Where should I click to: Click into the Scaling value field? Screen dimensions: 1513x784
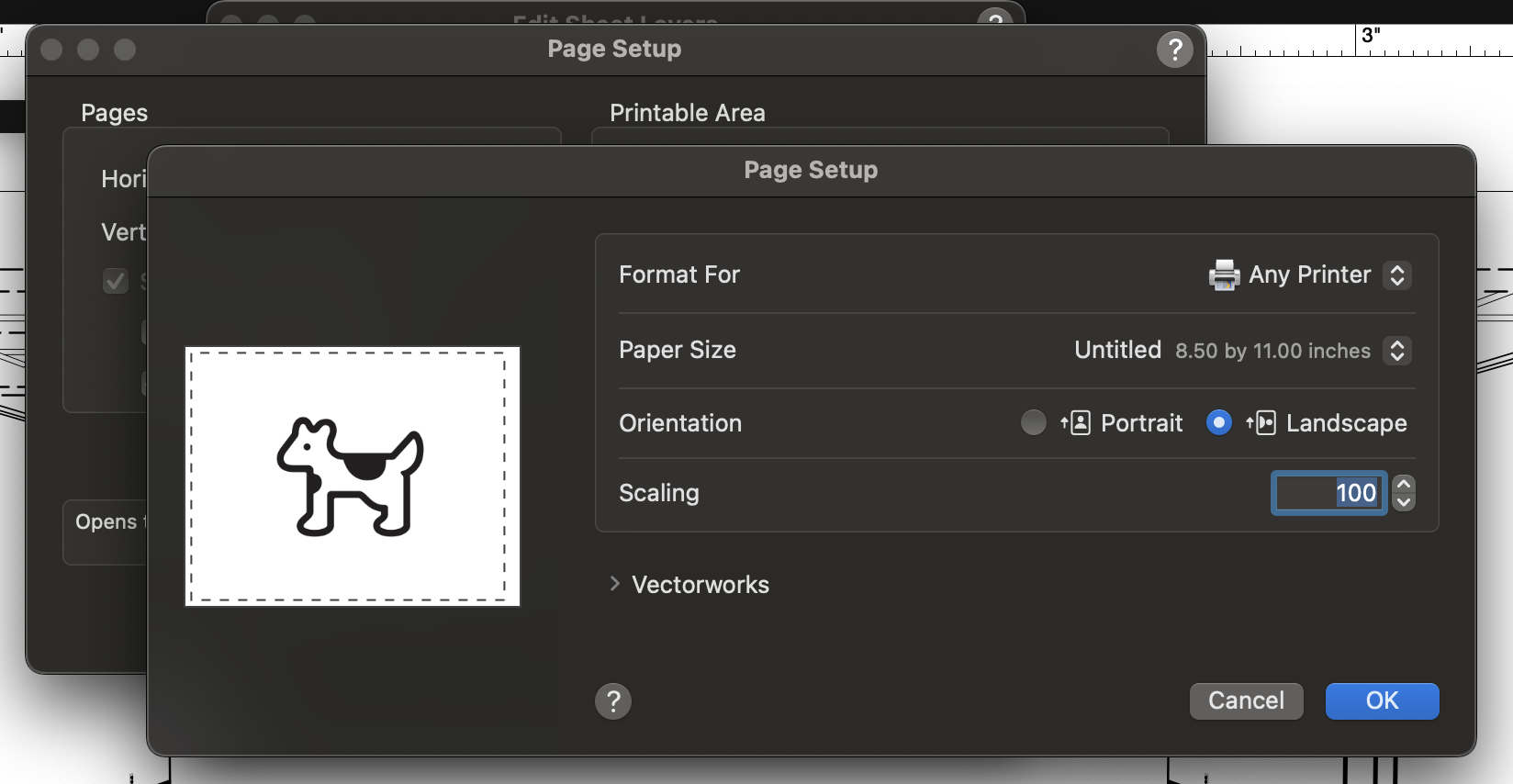[1328, 493]
